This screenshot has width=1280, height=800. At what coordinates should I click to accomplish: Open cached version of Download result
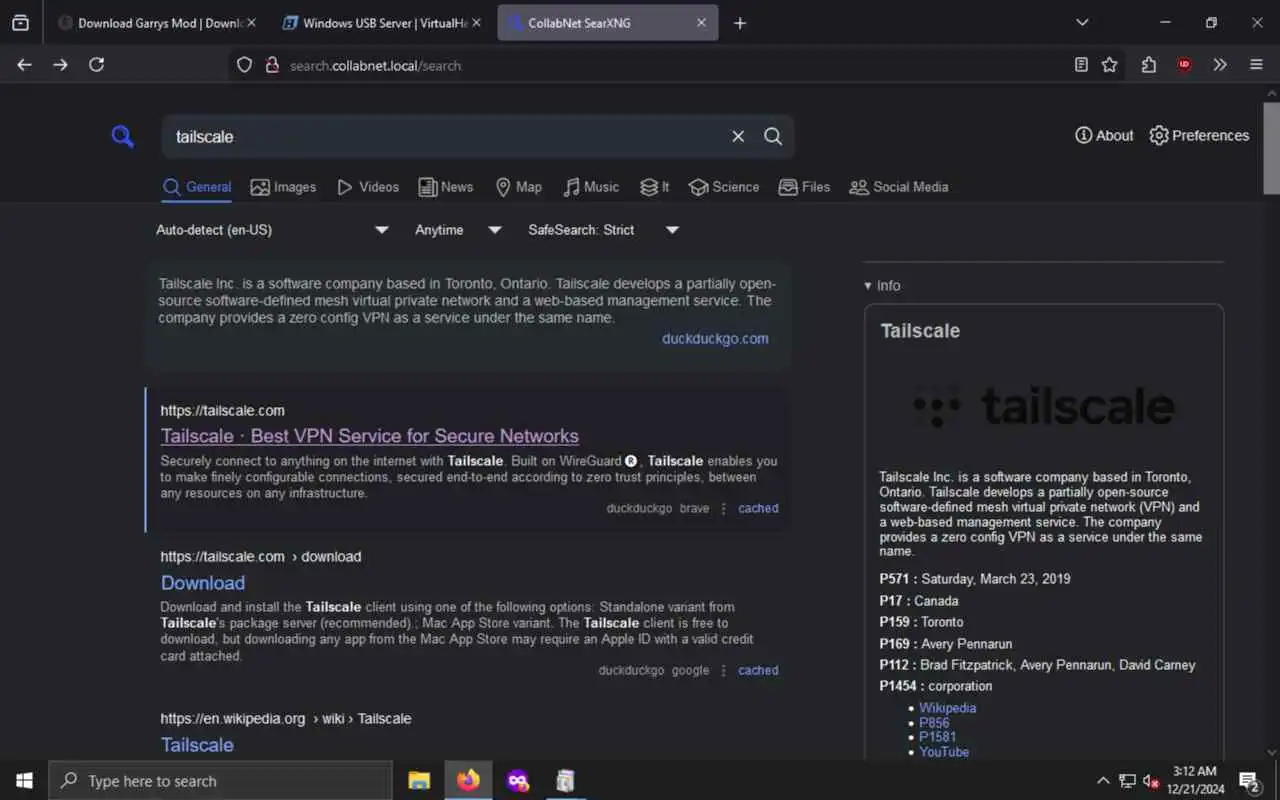(x=758, y=670)
